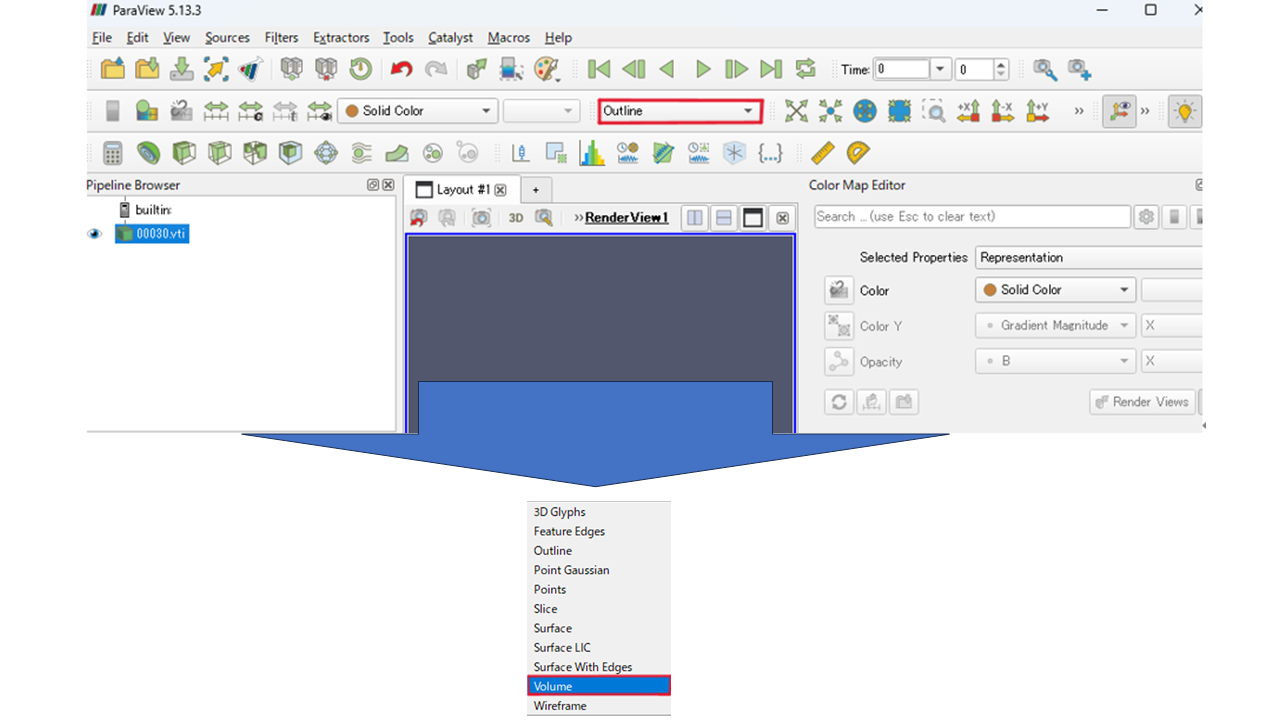Play the animation
The image size is (1280, 720).
pyautogui.click(x=703, y=68)
